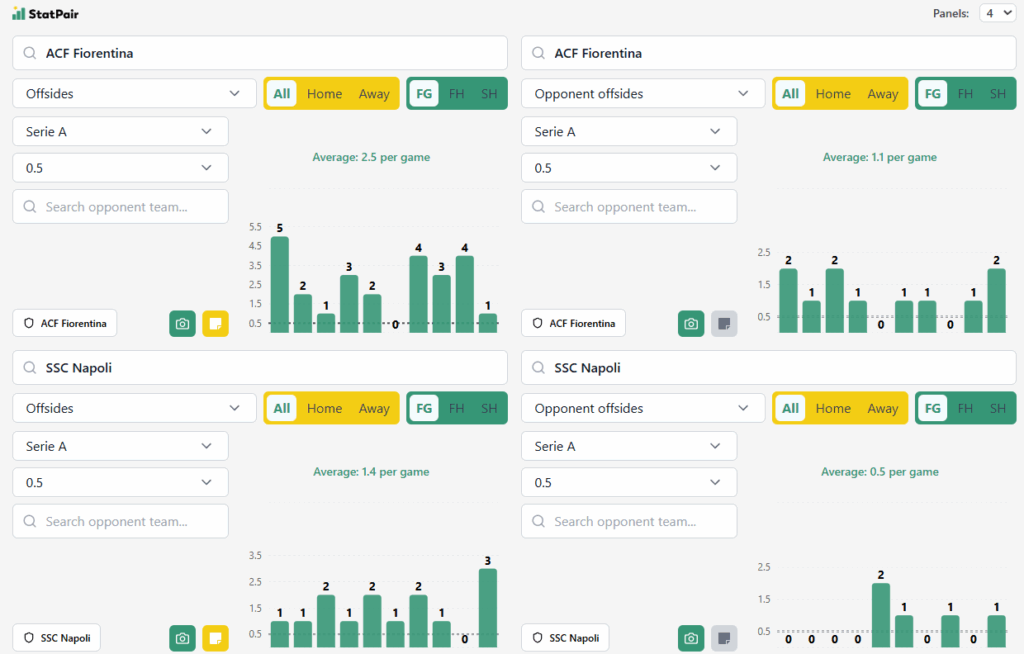The image size is (1024, 654).
Task: Click 'Average: 0.5 per game' label
Action: [x=880, y=472]
